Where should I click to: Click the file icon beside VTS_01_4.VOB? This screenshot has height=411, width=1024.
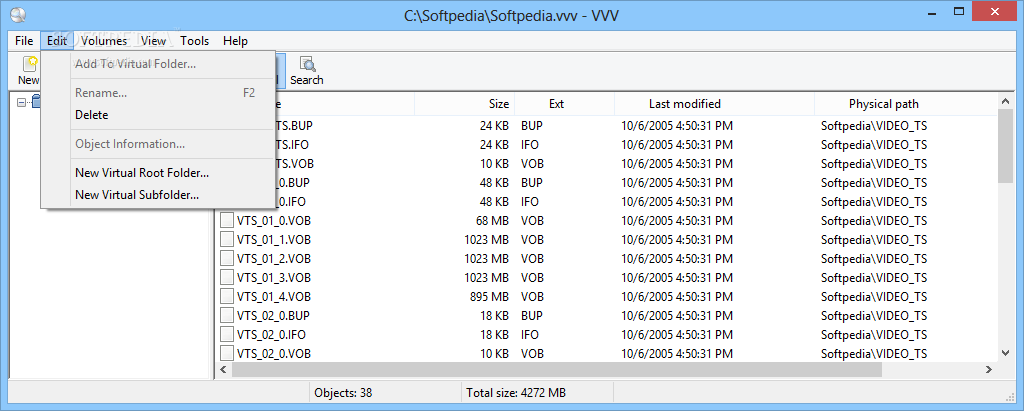coord(227,297)
